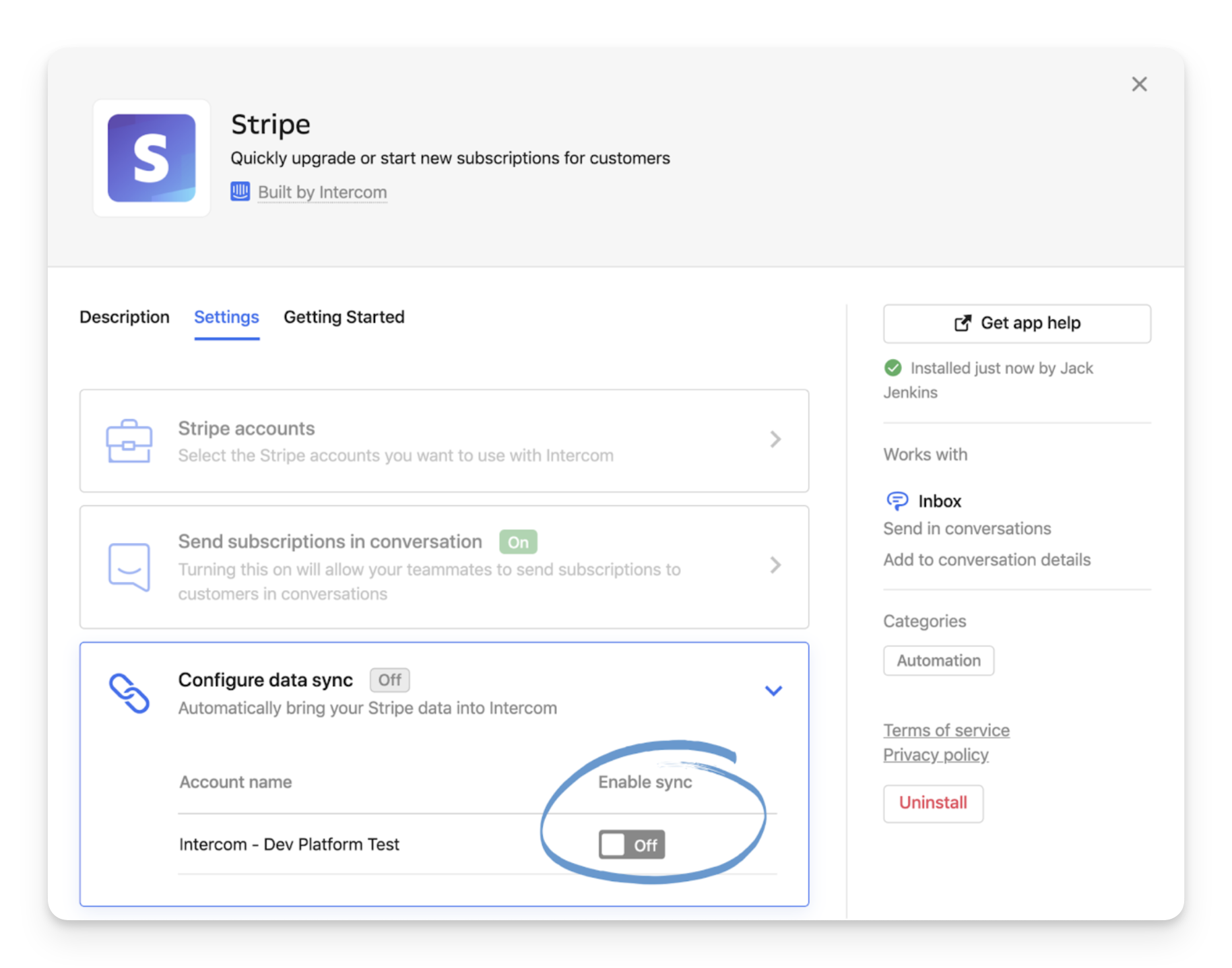Viewport: 1232px width, 968px height.
Task: Click the external link icon in Get app help
Action: 962,323
